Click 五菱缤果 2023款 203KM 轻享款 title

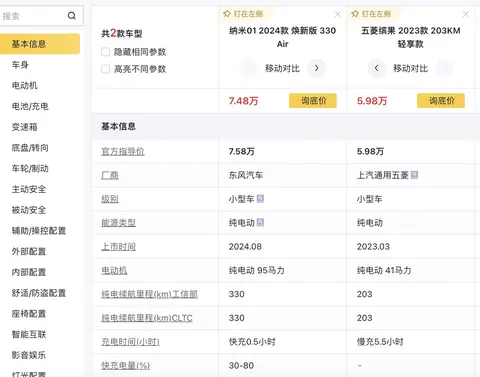(410, 37)
